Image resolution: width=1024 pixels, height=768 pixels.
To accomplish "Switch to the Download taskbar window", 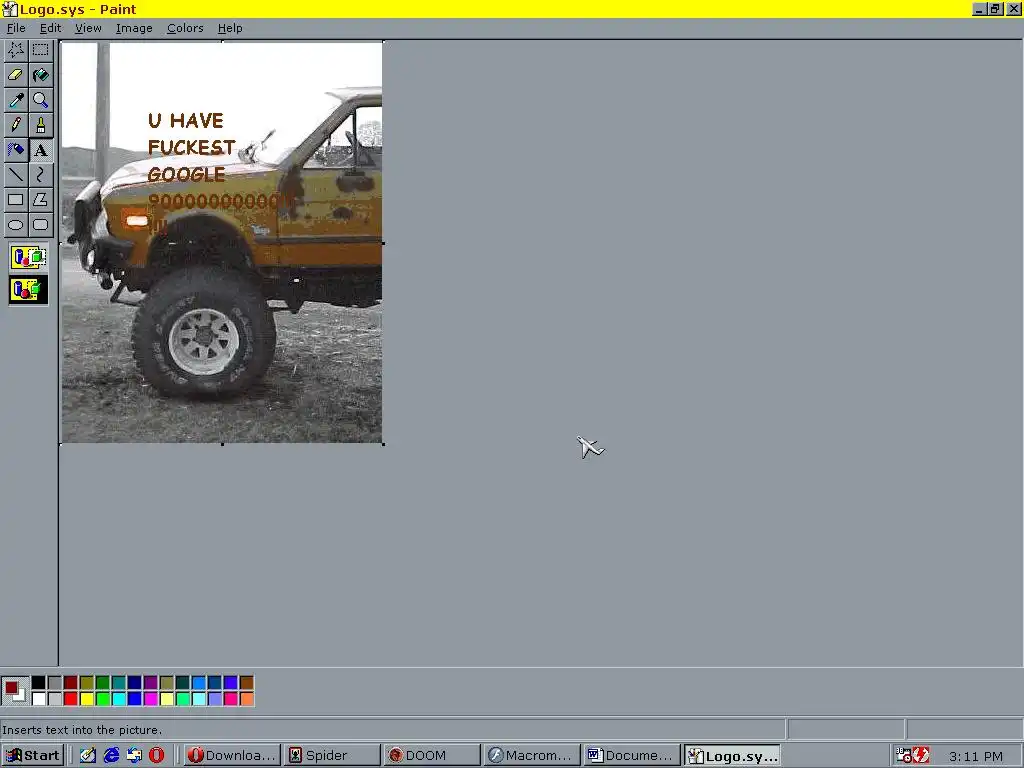I will 232,756.
